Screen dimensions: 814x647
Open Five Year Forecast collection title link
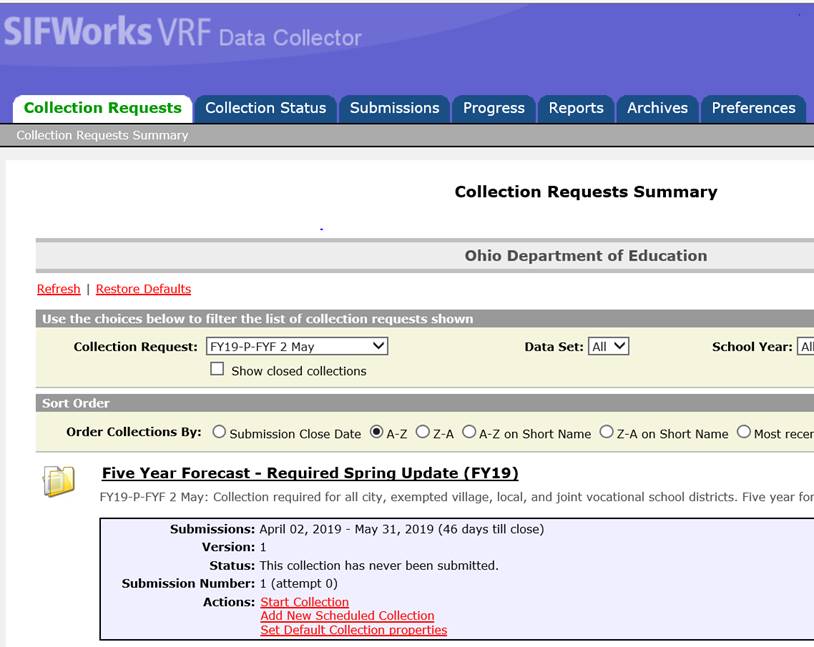coord(310,473)
